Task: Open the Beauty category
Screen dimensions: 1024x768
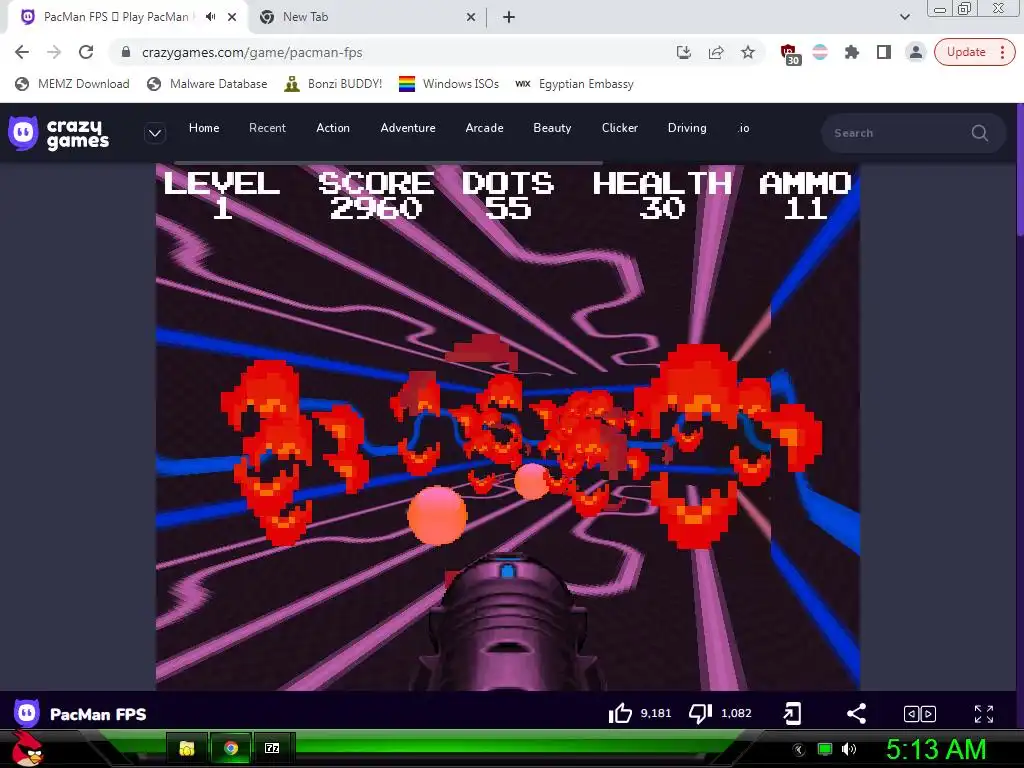Action: [552, 128]
